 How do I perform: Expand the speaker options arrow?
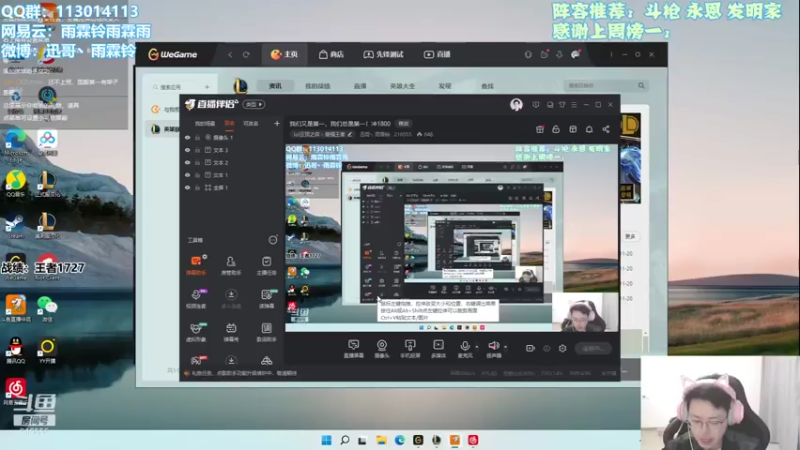506,347
